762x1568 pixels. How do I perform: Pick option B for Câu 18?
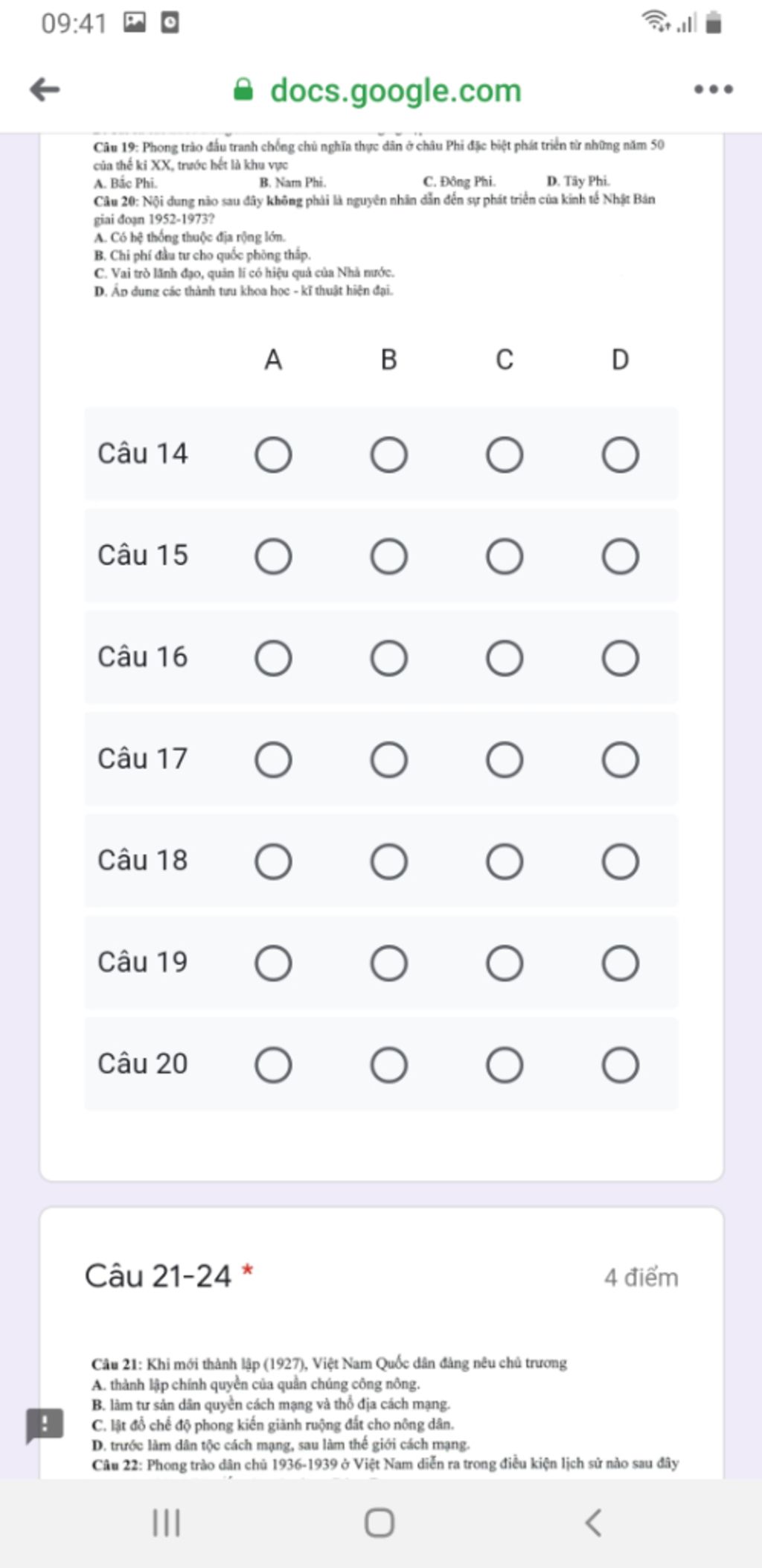[x=389, y=861]
